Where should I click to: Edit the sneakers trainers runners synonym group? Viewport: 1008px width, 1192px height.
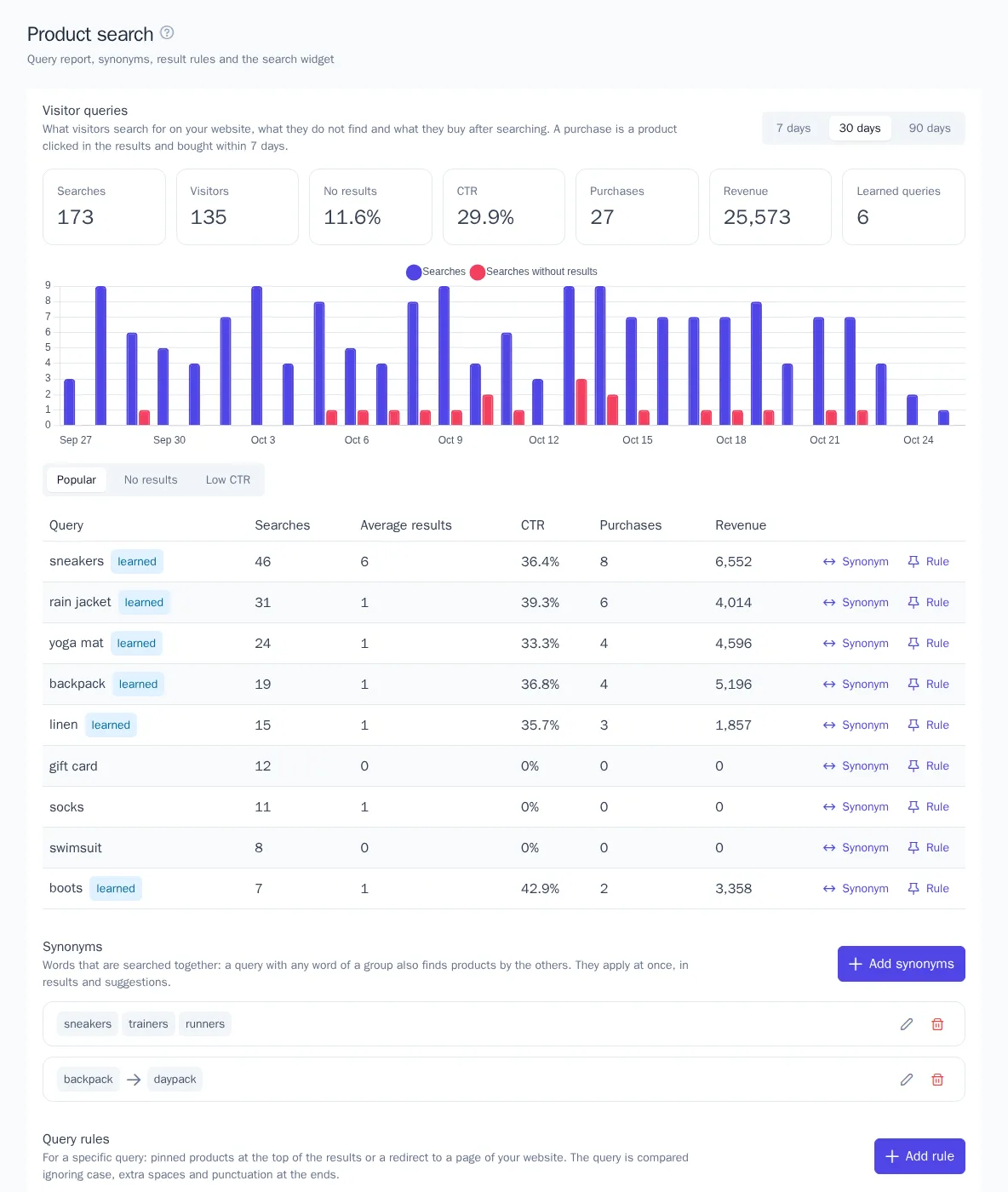pyautogui.click(x=907, y=1024)
